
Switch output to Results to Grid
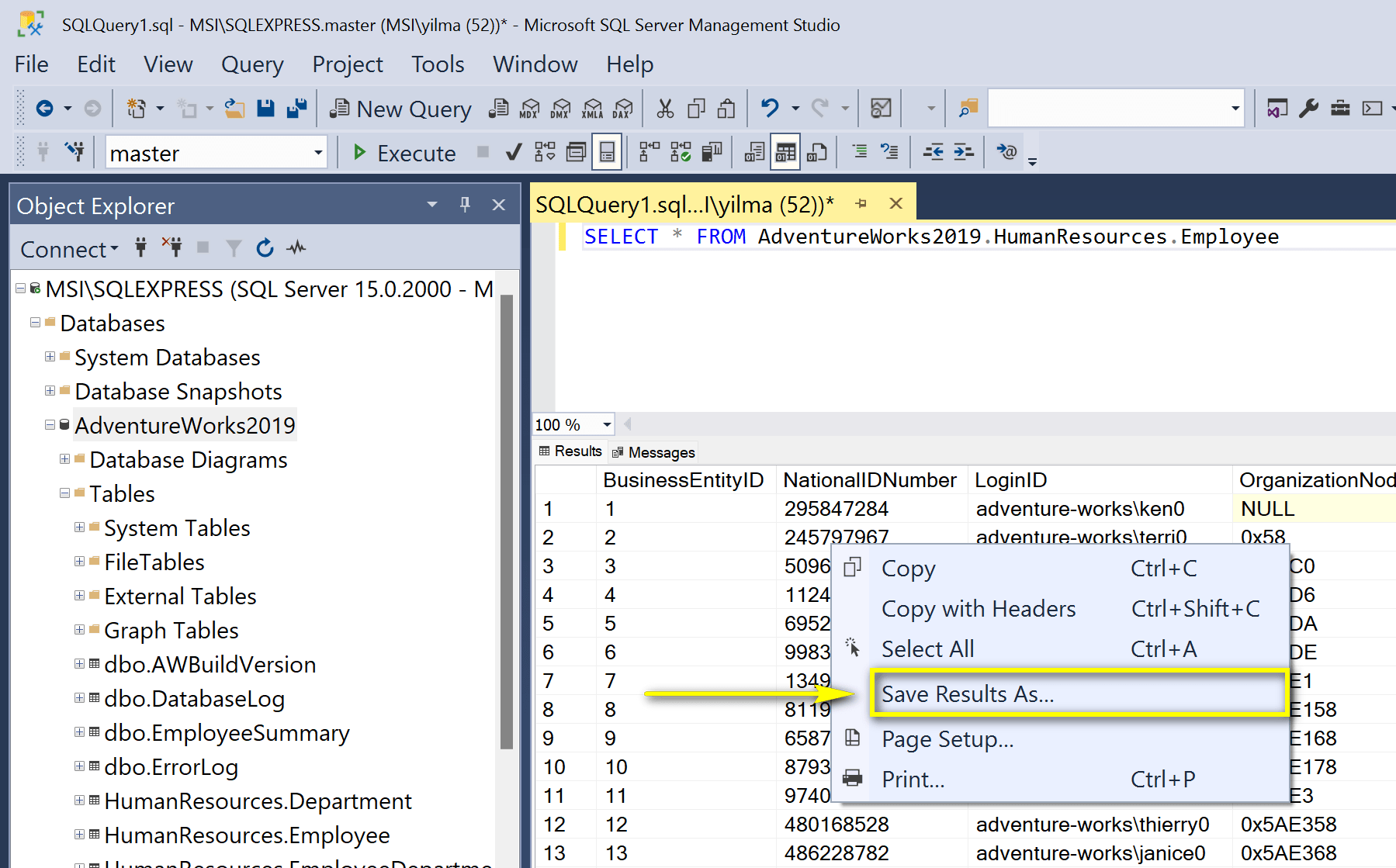pos(785,152)
